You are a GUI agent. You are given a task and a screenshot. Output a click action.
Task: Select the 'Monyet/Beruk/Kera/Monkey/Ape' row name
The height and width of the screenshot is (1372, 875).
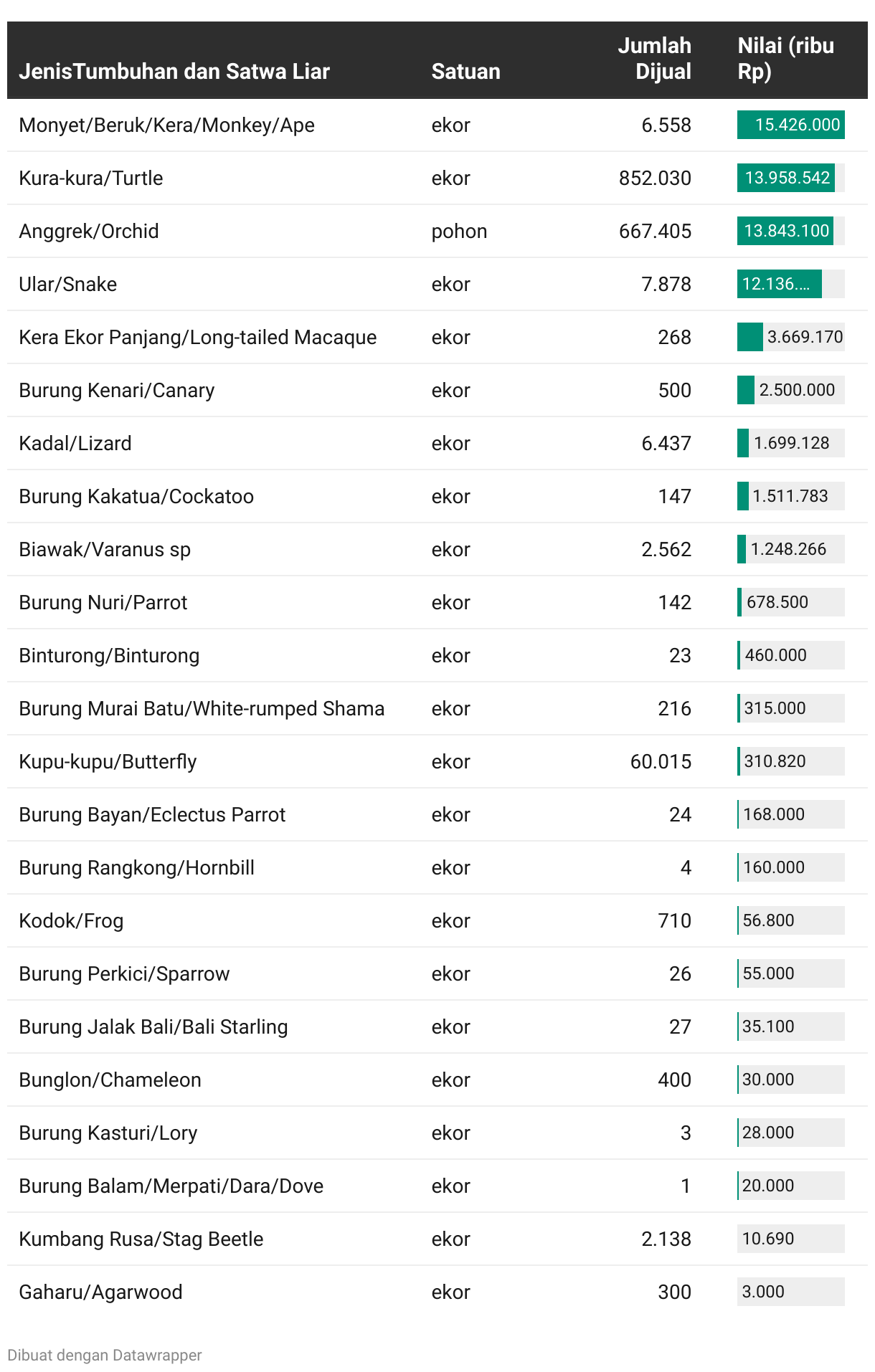(x=166, y=125)
